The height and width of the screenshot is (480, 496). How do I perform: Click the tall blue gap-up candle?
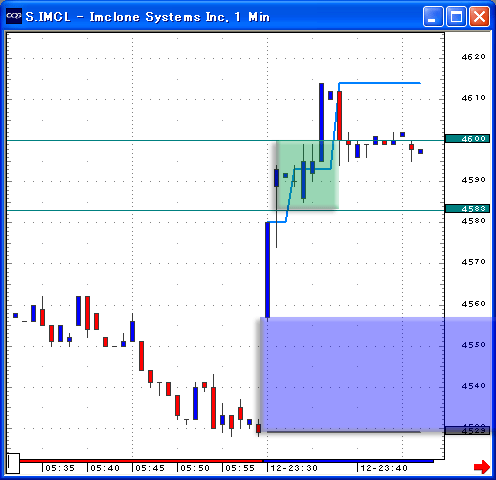tap(267, 269)
